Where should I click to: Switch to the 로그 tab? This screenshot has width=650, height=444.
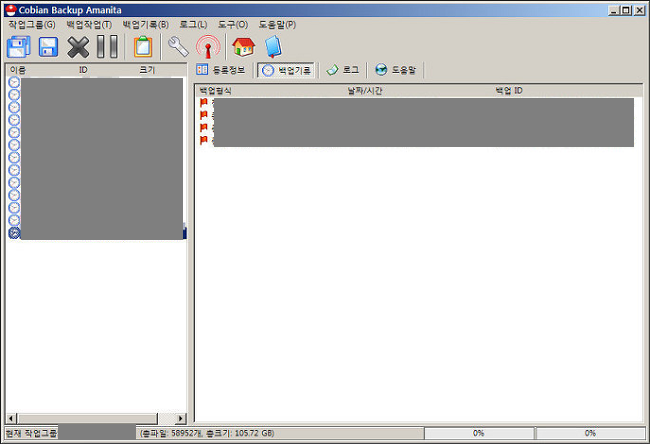(x=342, y=70)
